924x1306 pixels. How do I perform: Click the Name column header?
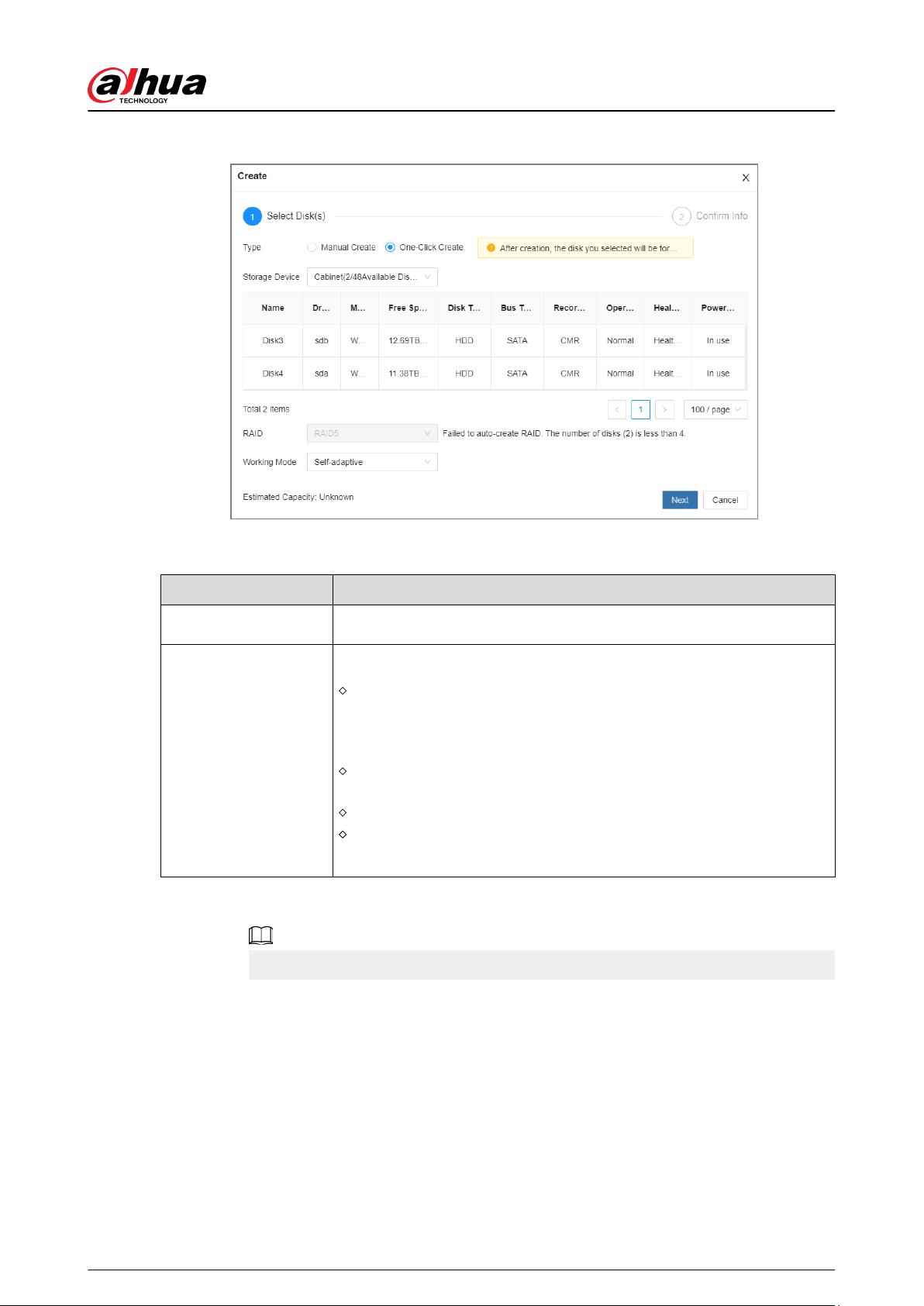[x=273, y=308]
